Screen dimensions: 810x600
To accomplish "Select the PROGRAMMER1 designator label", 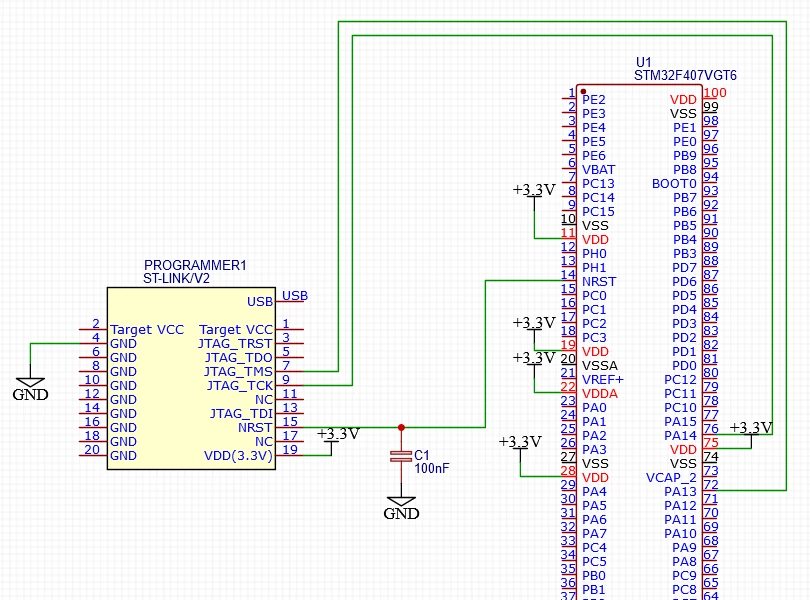I will point(195,265).
